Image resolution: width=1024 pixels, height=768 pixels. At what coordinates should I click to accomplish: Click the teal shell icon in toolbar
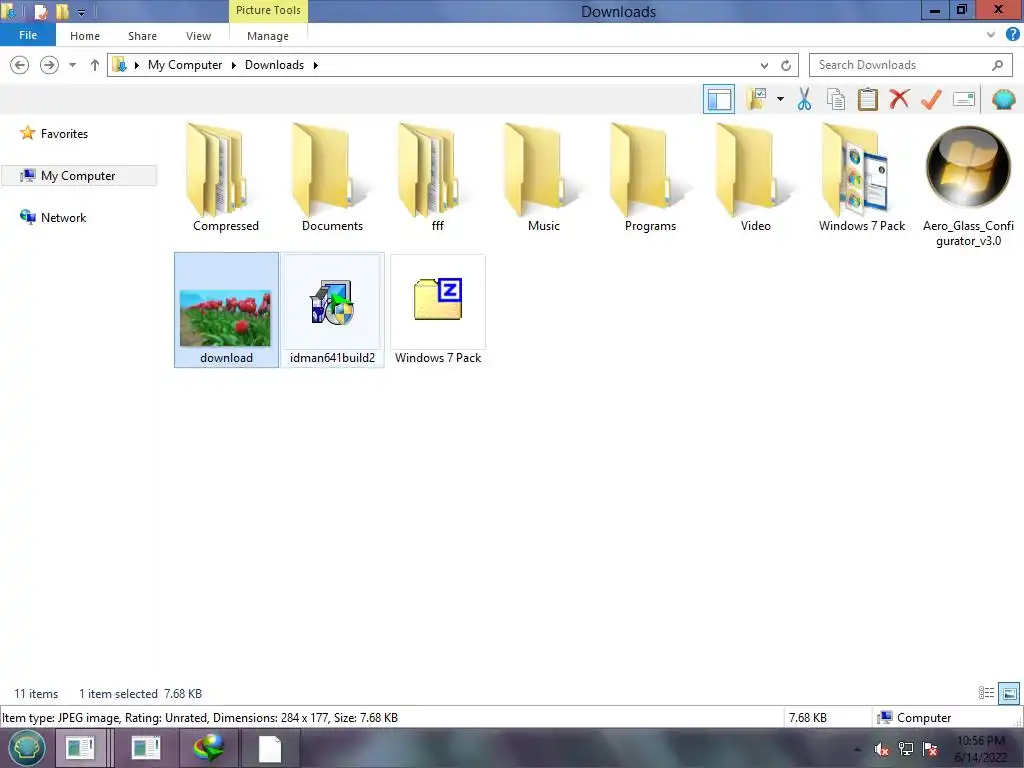point(1003,99)
